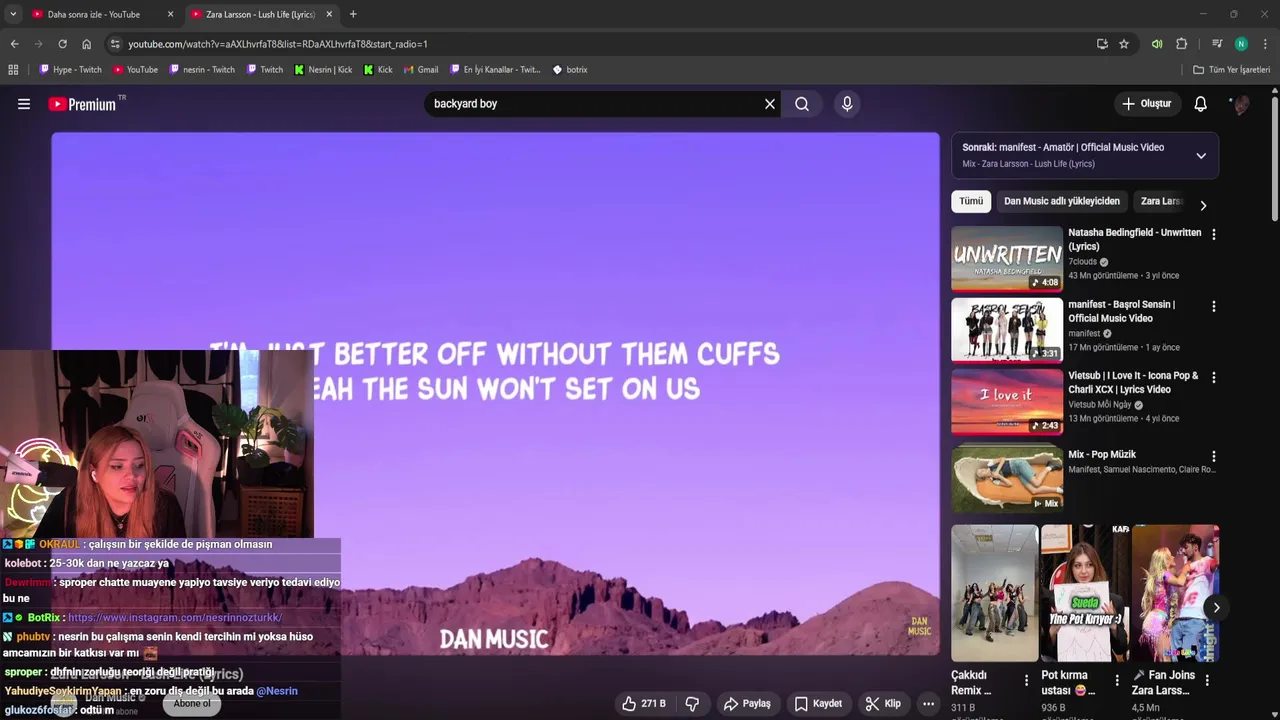This screenshot has height=720, width=1280.
Task: Open a new browser tab
Action: point(353,14)
